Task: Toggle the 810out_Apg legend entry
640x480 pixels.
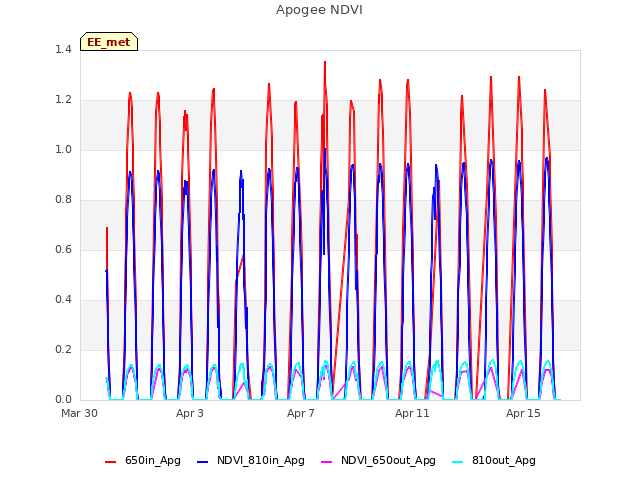Action: point(494,461)
